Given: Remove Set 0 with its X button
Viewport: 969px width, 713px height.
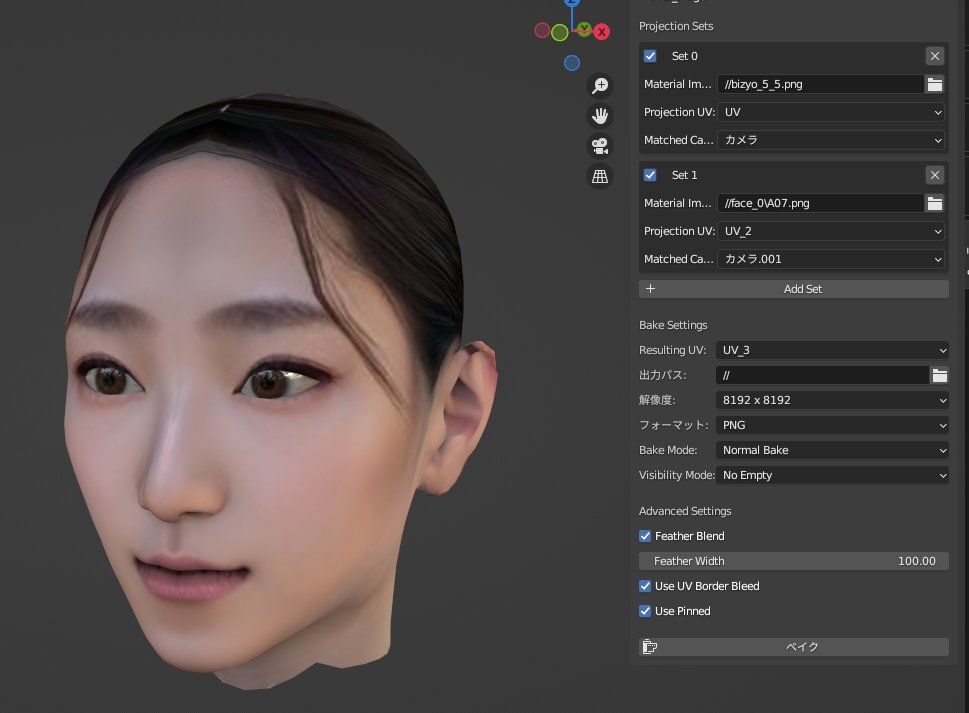Looking at the screenshot, I should pyautogui.click(x=935, y=56).
